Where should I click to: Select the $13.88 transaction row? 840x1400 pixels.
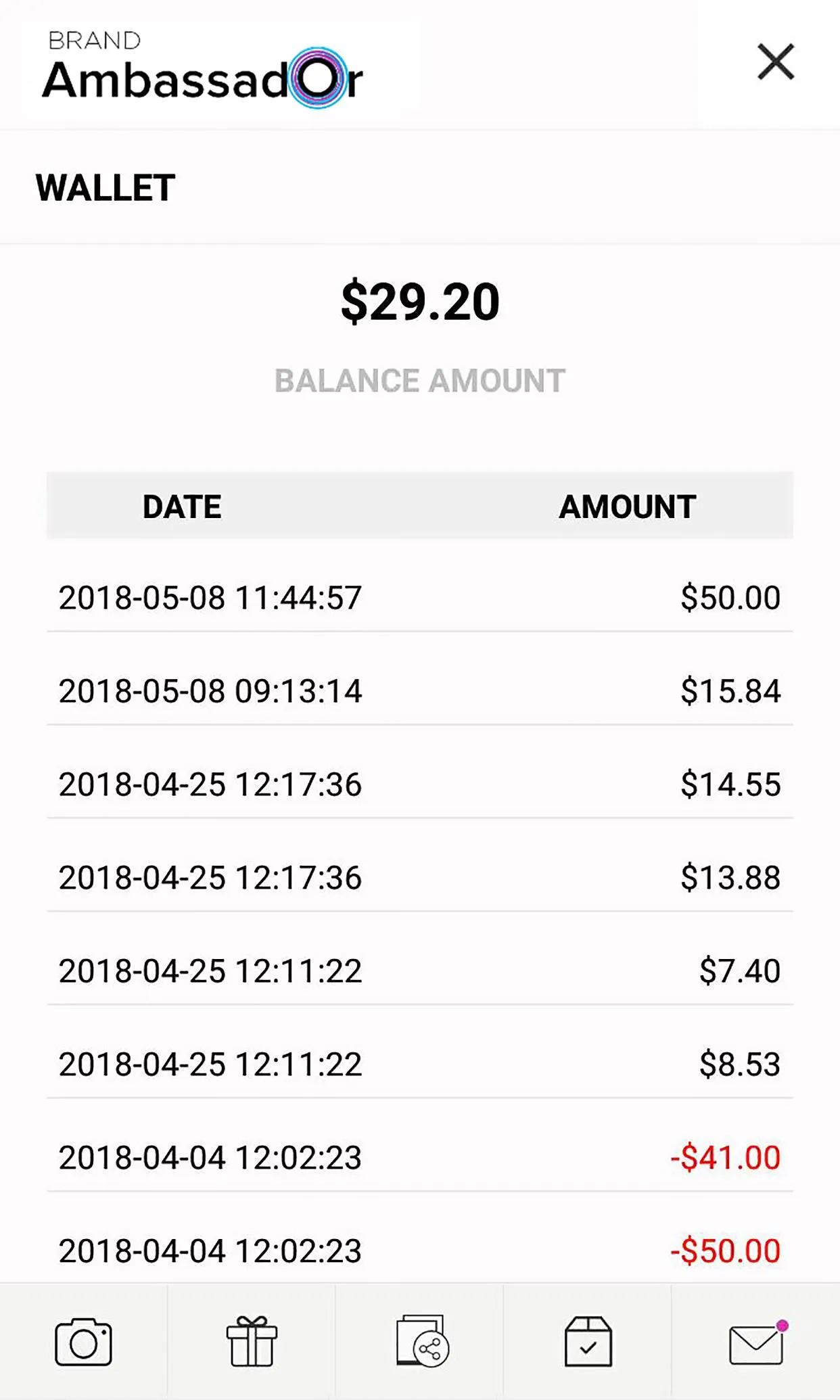(x=420, y=878)
